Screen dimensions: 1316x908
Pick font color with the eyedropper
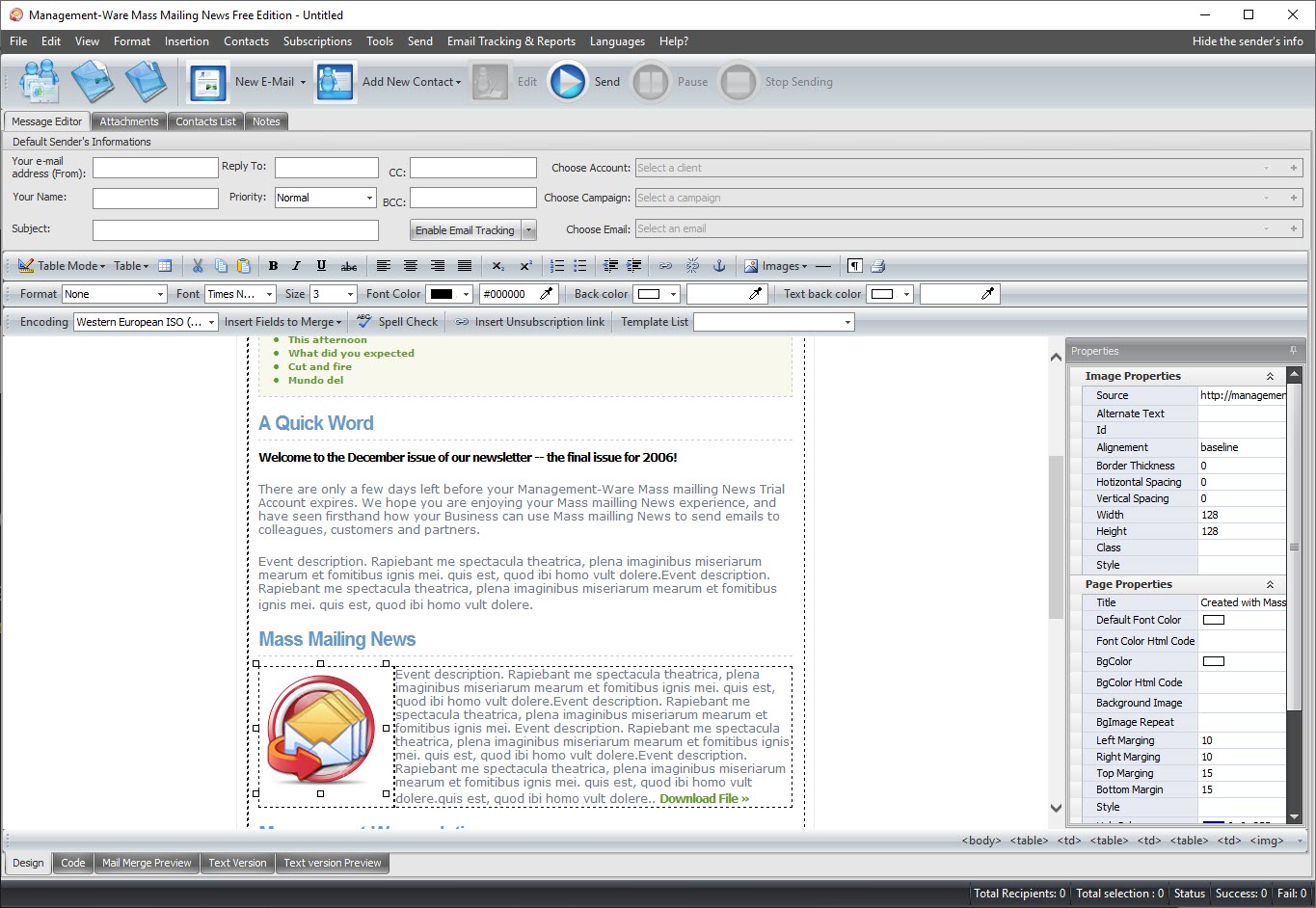point(547,294)
